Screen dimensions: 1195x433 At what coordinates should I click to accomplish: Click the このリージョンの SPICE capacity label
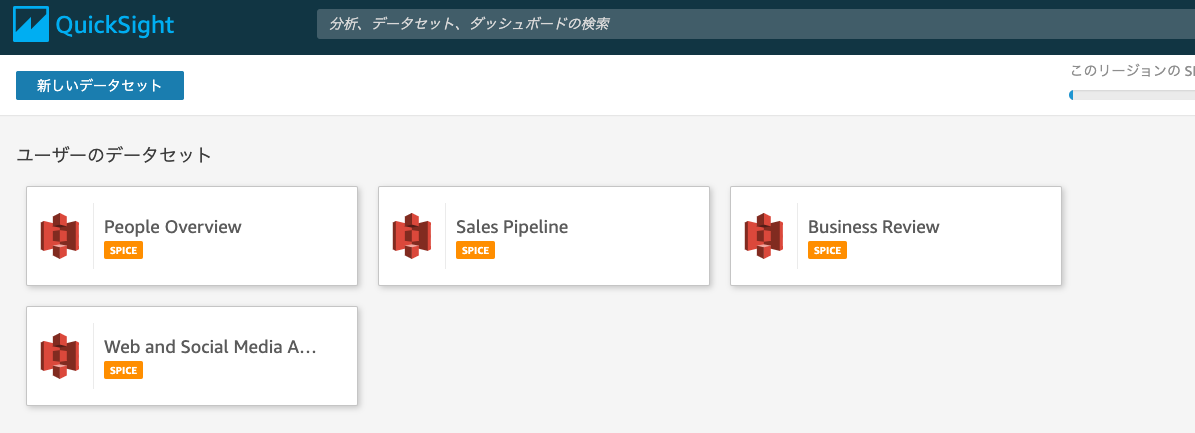1133,70
